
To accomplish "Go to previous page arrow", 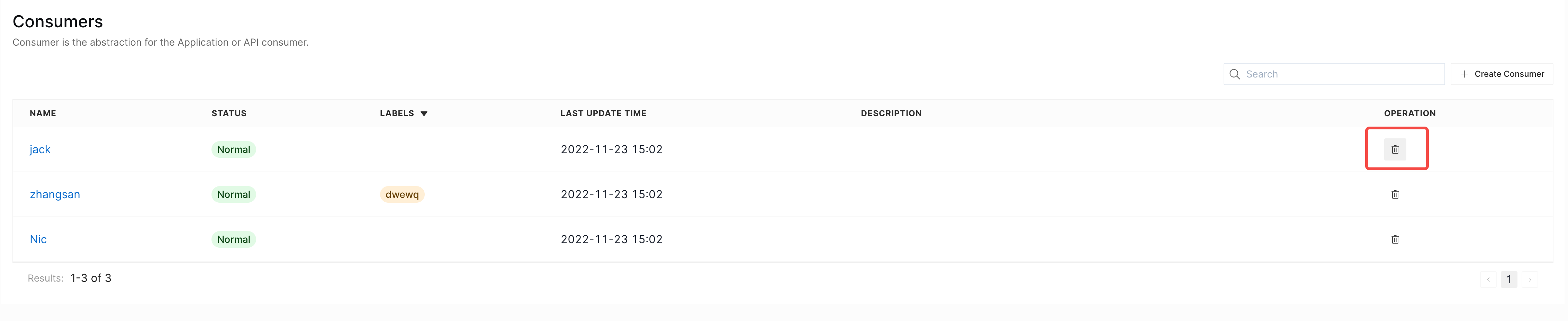I will click(1488, 279).
